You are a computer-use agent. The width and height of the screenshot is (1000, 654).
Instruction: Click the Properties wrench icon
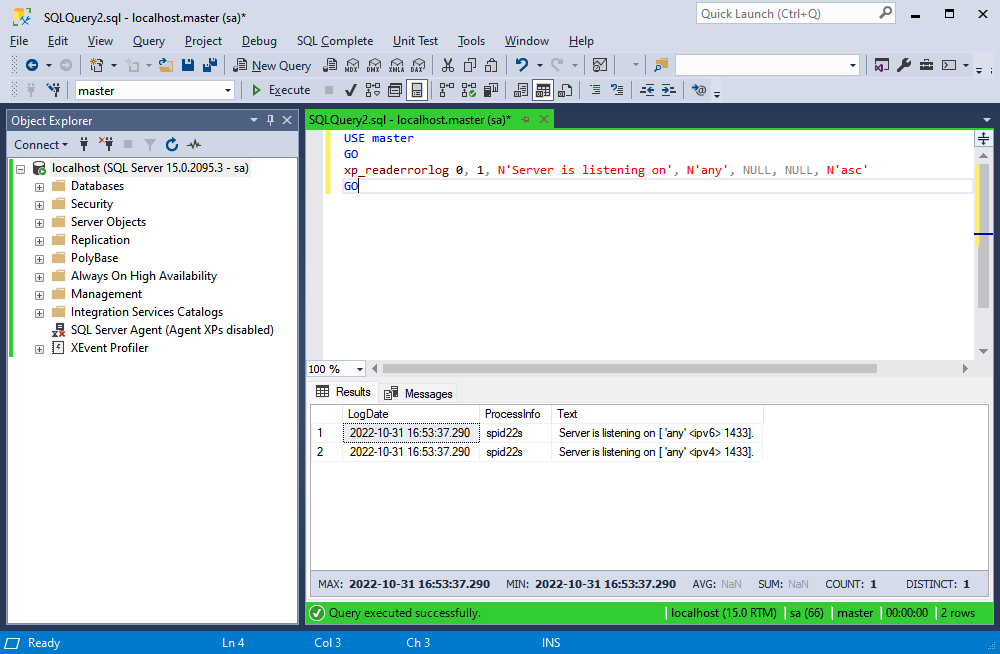pos(904,65)
